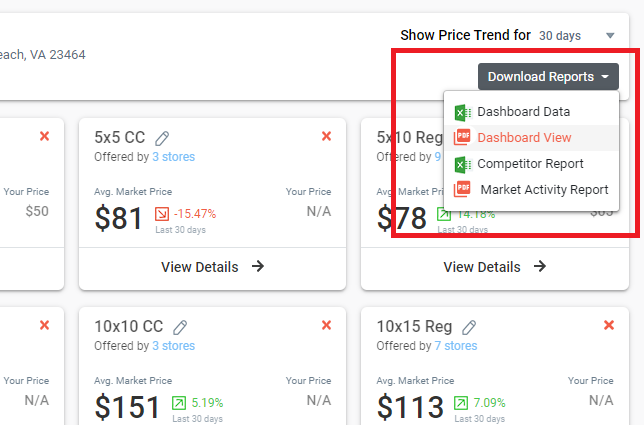Click the 5.19% change value
This screenshot has width=644, height=426.
click(x=207, y=403)
